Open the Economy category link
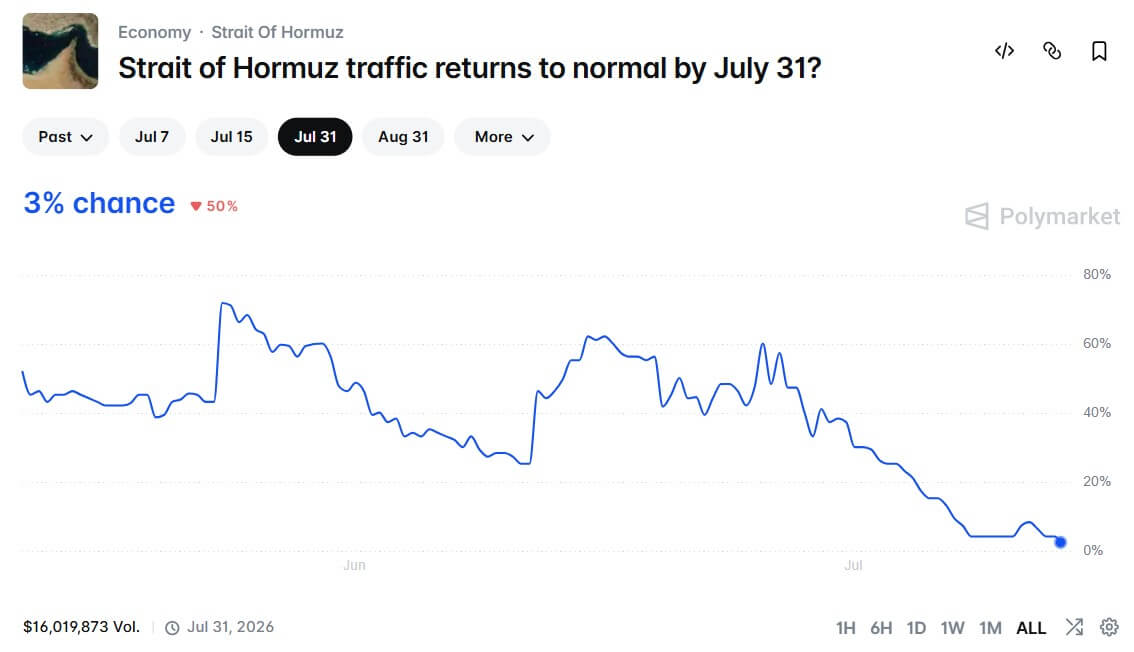 pos(154,33)
